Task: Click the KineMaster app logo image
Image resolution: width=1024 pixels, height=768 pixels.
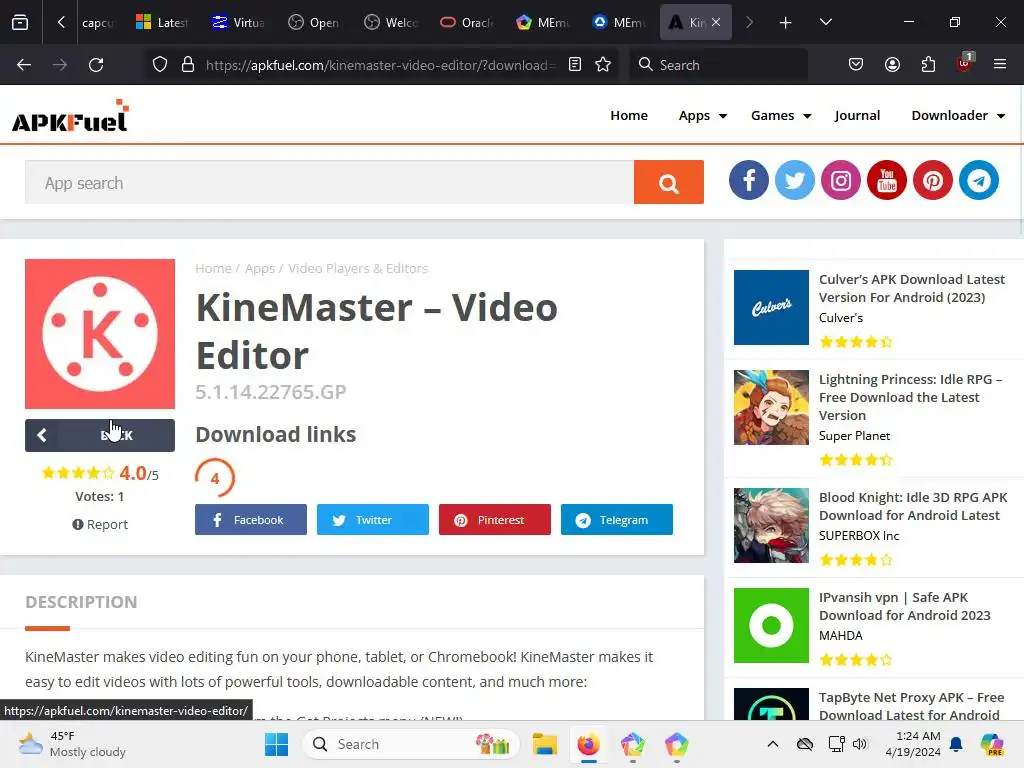Action: coord(100,334)
